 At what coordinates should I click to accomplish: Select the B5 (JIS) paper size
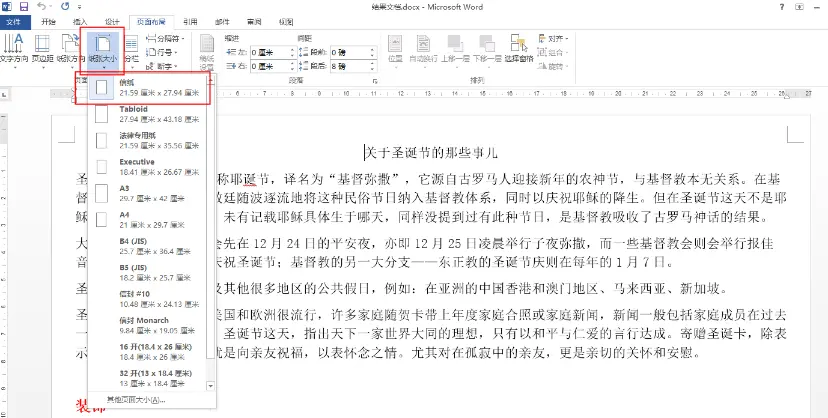coord(147,272)
